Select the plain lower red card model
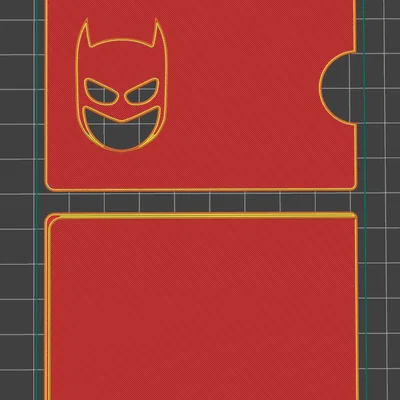The height and width of the screenshot is (400, 400). pos(202,306)
